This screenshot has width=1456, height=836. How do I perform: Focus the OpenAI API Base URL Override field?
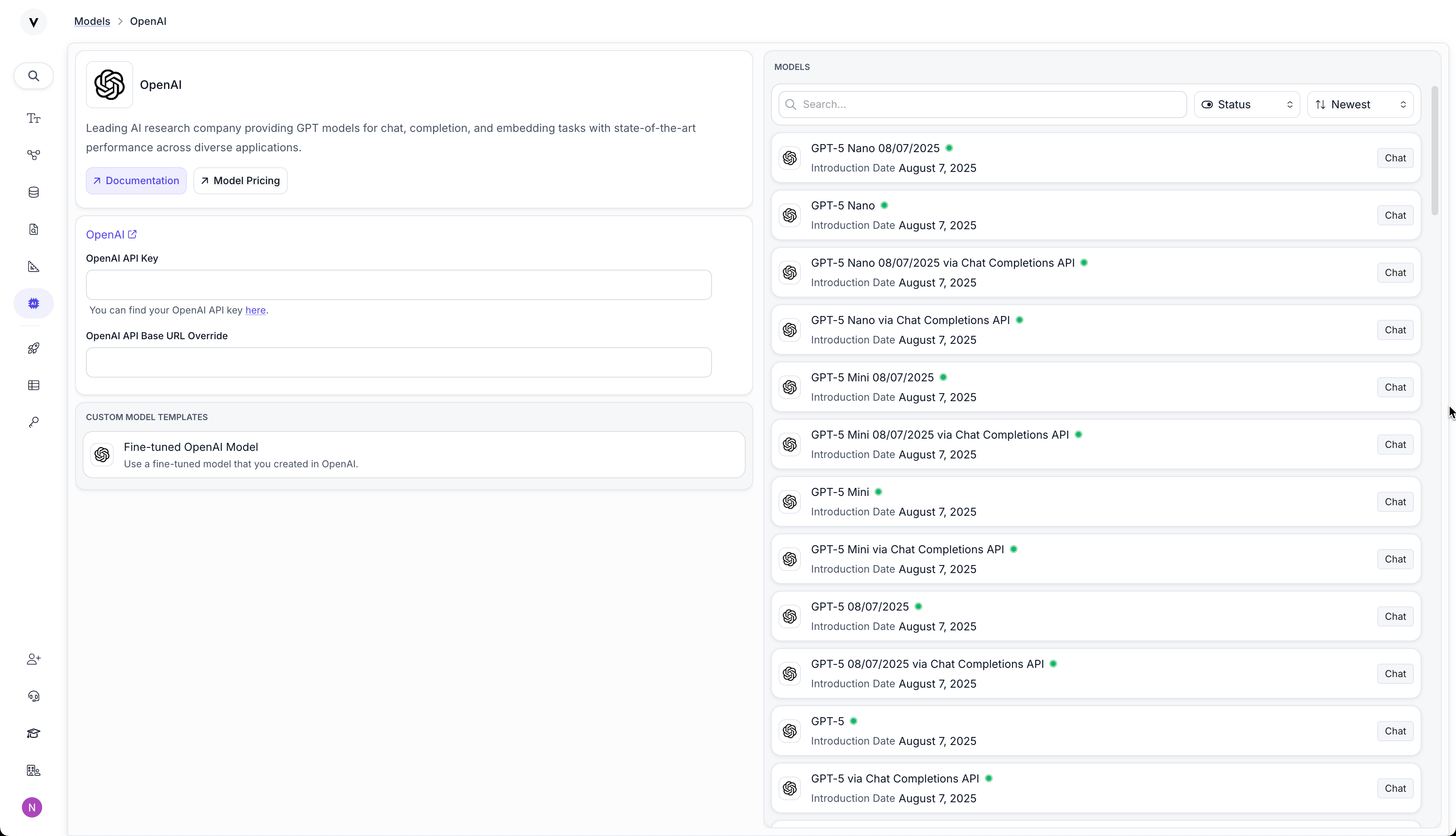point(399,362)
